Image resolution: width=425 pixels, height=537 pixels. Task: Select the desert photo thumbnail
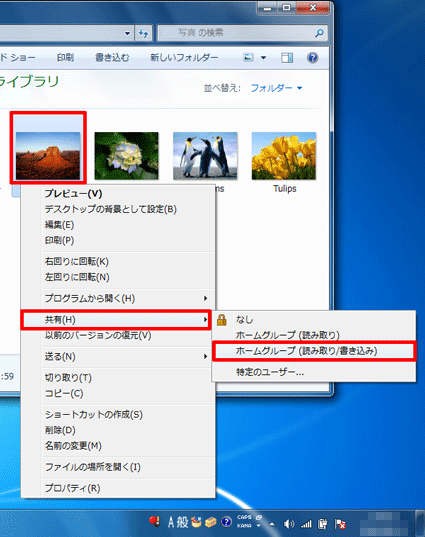[48, 156]
